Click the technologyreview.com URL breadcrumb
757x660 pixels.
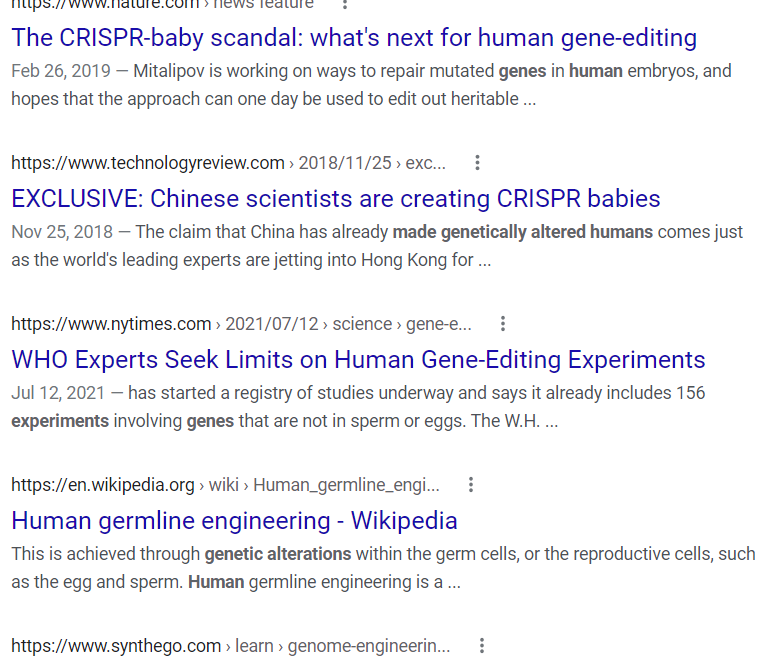[x=228, y=163]
